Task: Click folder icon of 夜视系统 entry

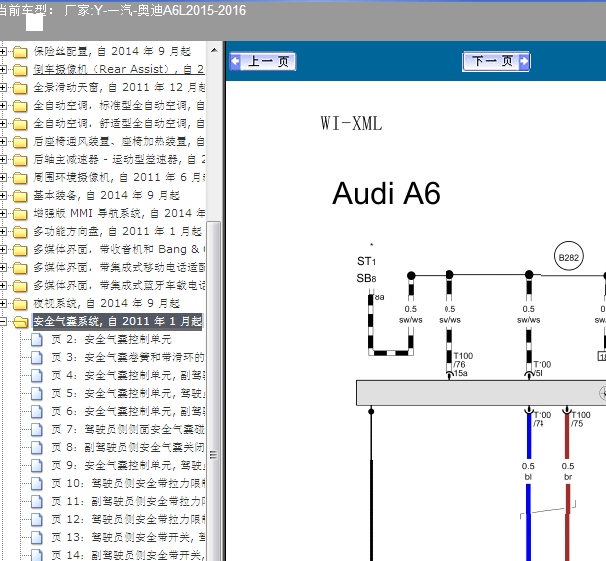Action: [20, 304]
